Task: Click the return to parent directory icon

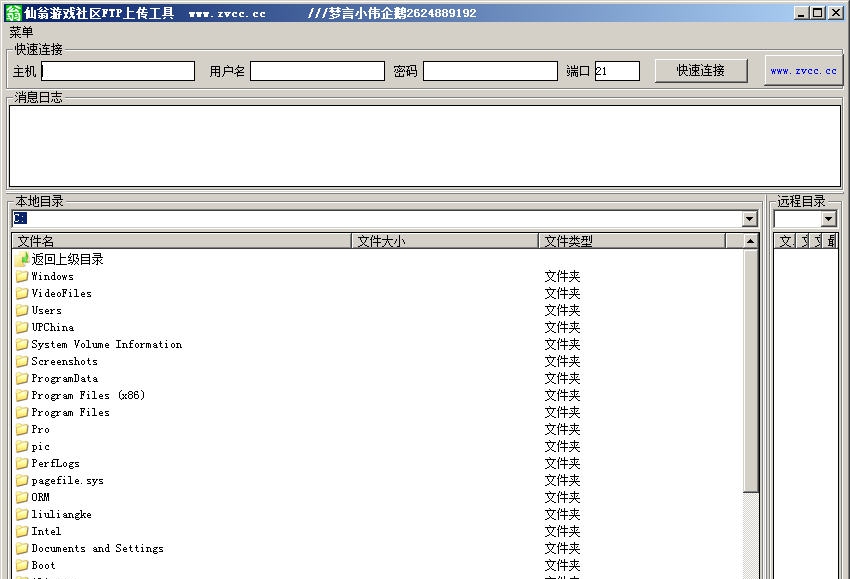Action: pos(22,260)
